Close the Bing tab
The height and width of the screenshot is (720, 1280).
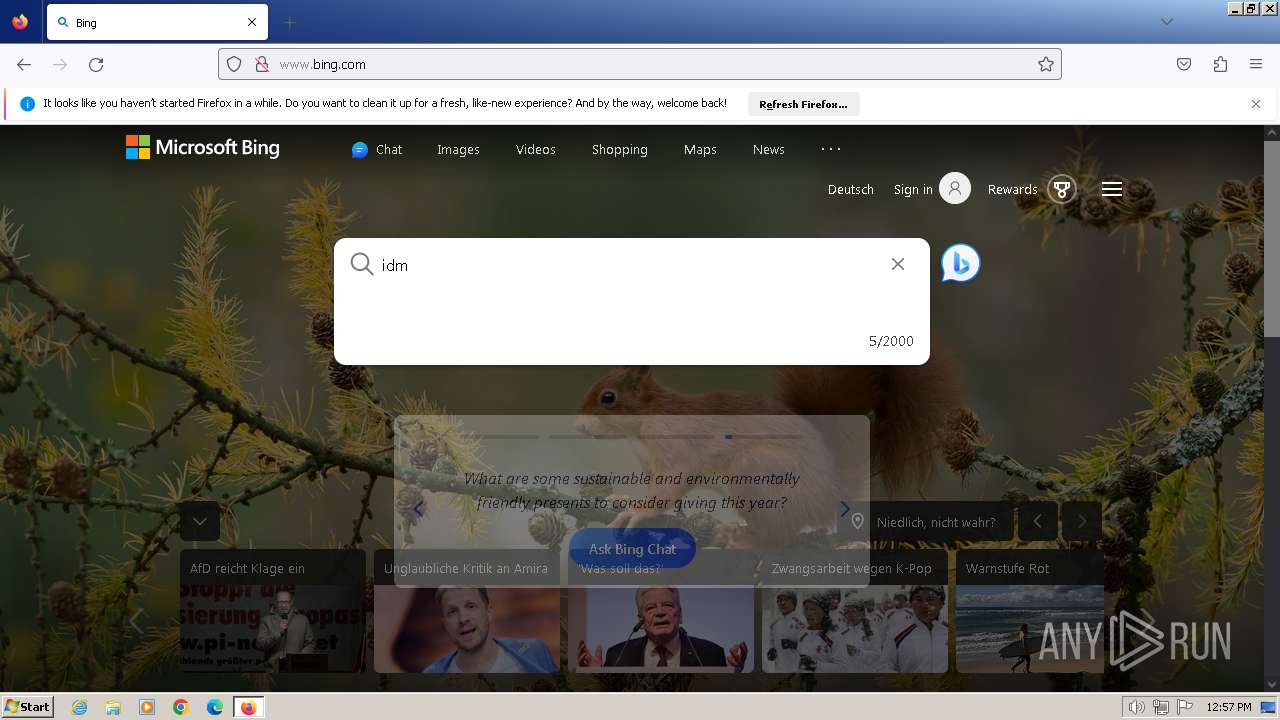click(x=252, y=22)
